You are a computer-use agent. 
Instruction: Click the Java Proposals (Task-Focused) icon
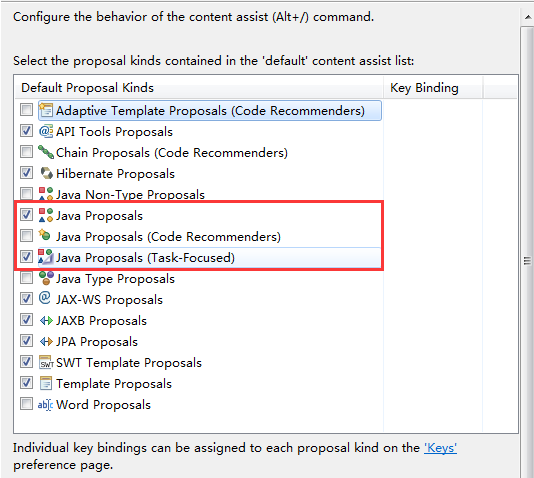[46, 257]
